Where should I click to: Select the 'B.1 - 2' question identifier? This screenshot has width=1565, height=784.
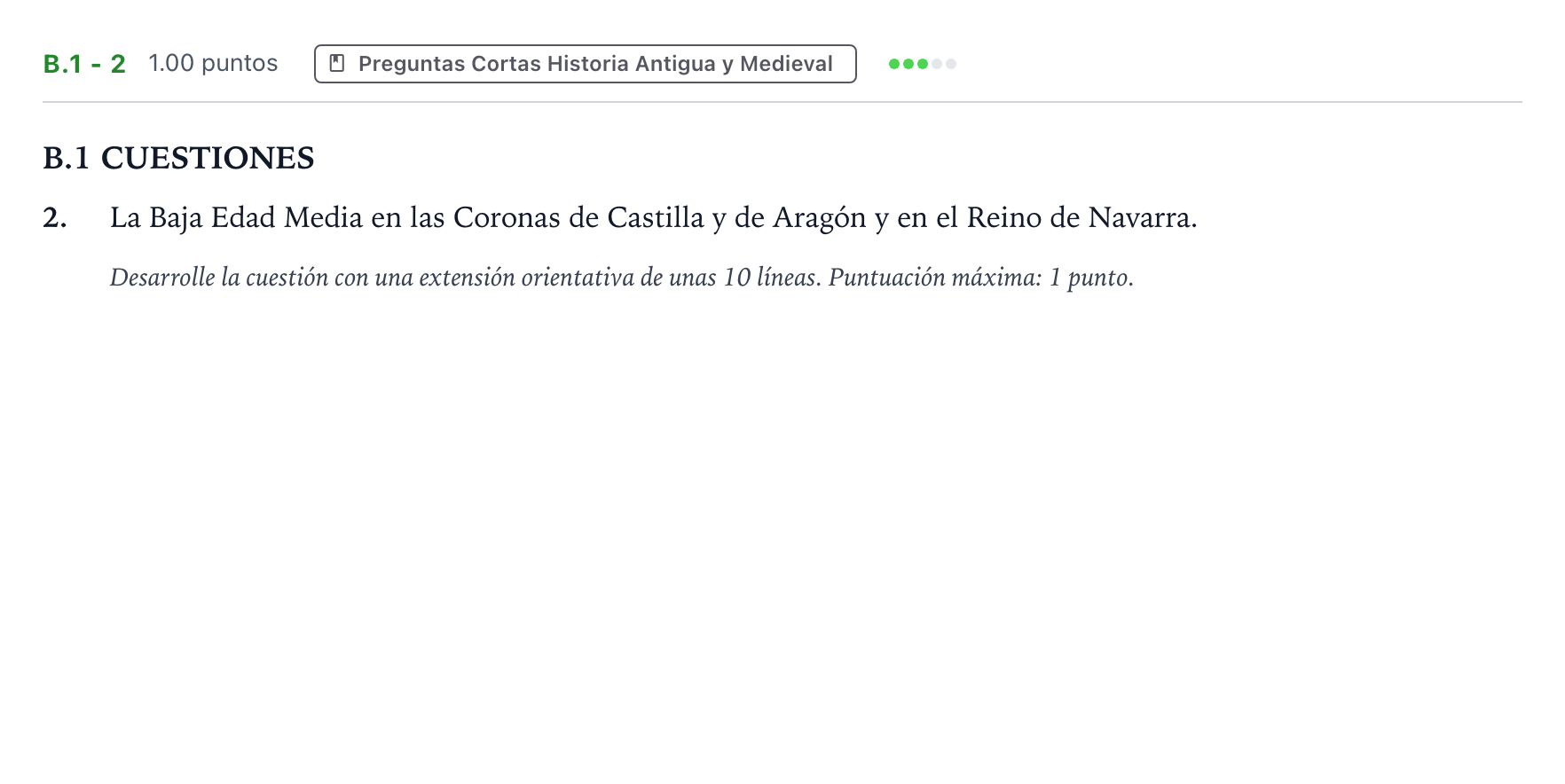(x=84, y=64)
